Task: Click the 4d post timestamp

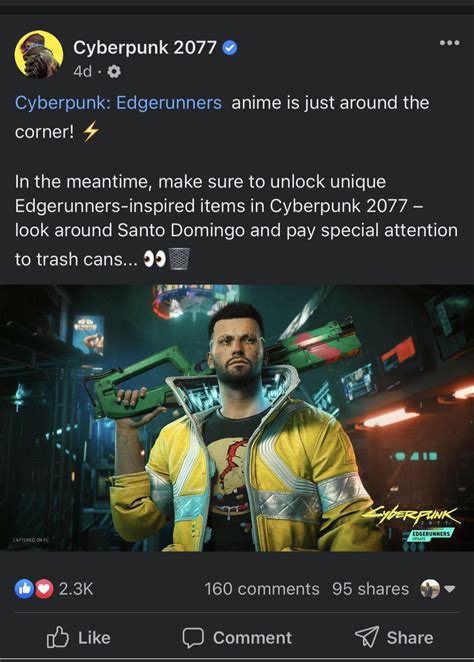Action: pyautogui.click(x=82, y=72)
